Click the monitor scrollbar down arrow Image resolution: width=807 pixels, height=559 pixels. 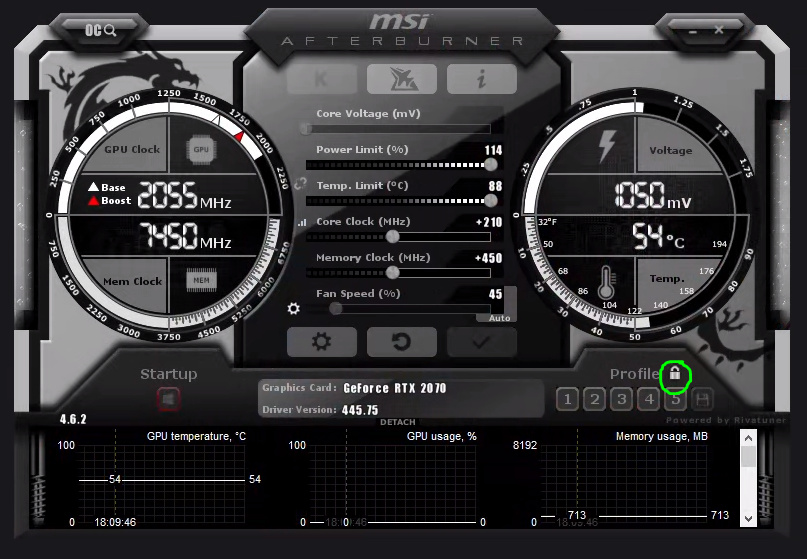click(748, 518)
